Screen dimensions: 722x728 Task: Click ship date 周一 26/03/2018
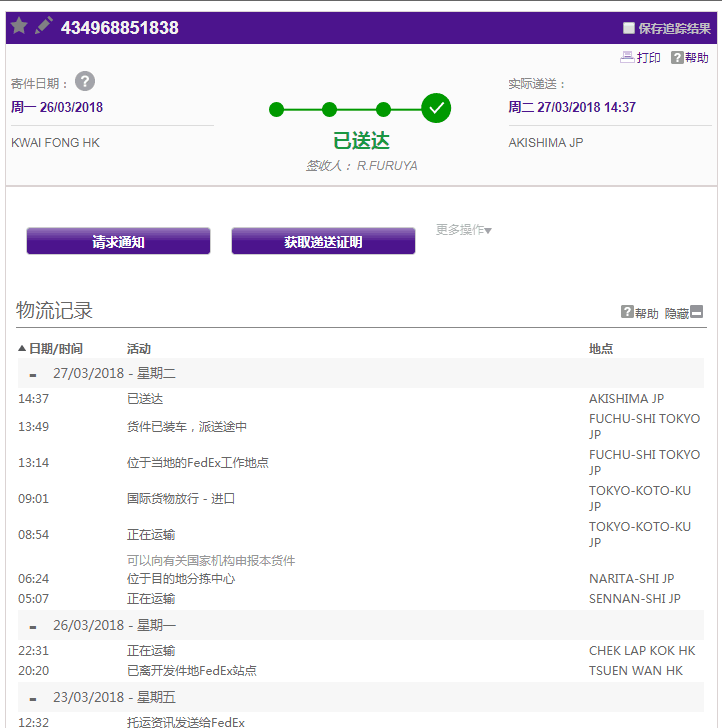[57, 107]
